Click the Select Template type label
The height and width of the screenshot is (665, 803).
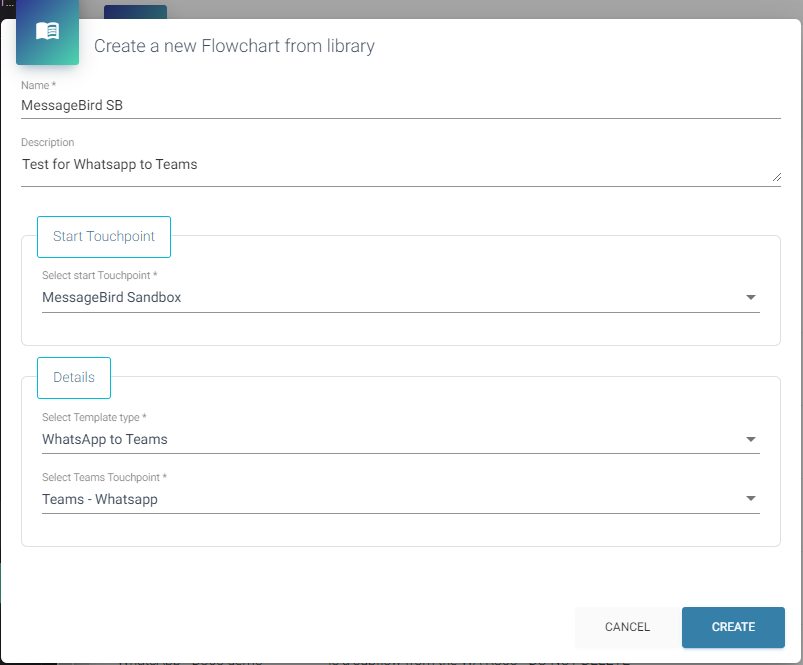pos(94,417)
